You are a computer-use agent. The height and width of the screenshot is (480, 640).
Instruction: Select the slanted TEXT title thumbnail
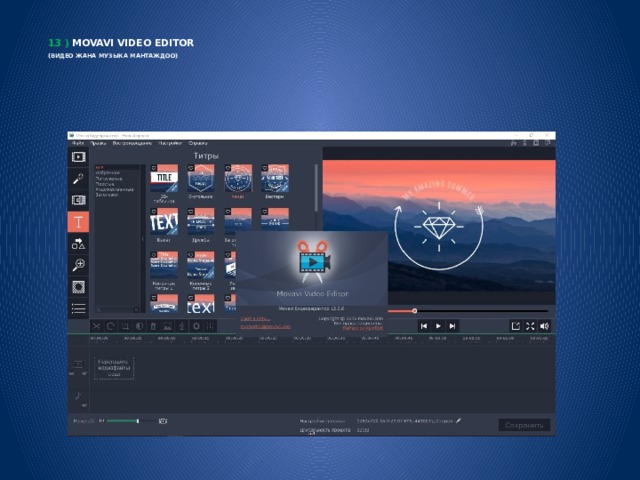click(164, 222)
